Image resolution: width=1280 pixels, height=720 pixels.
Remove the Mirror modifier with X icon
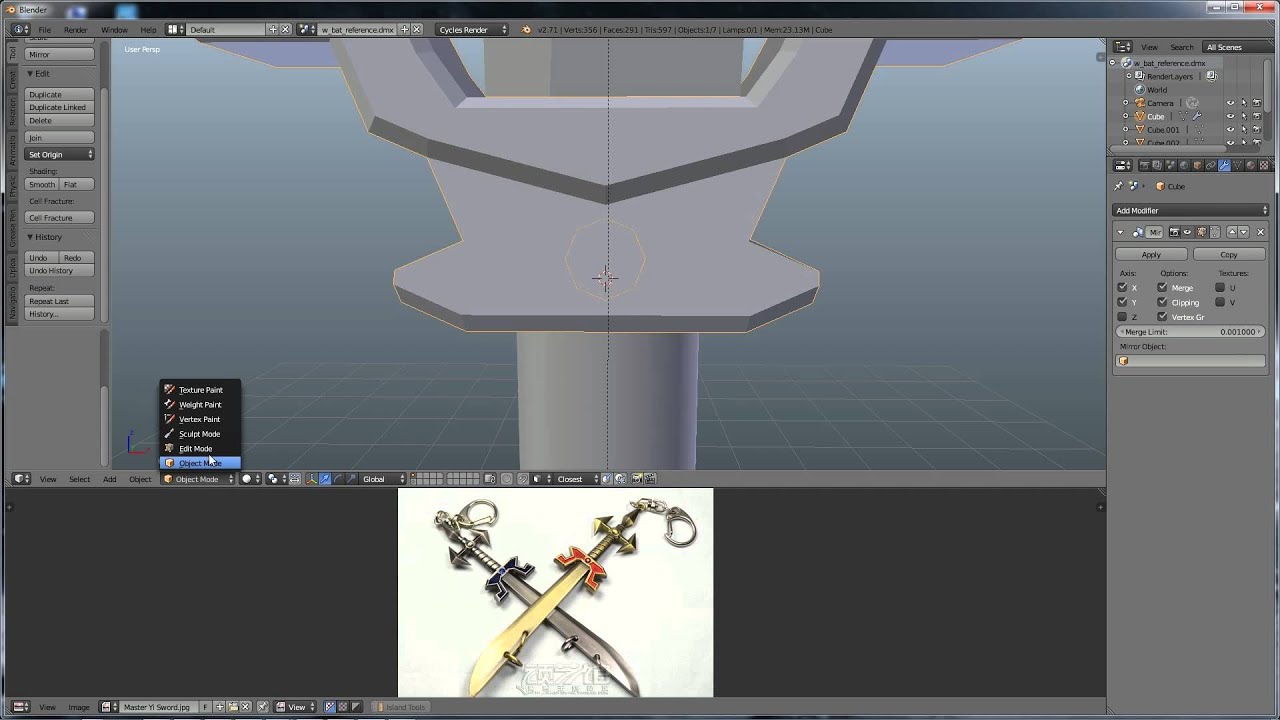click(x=1260, y=232)
